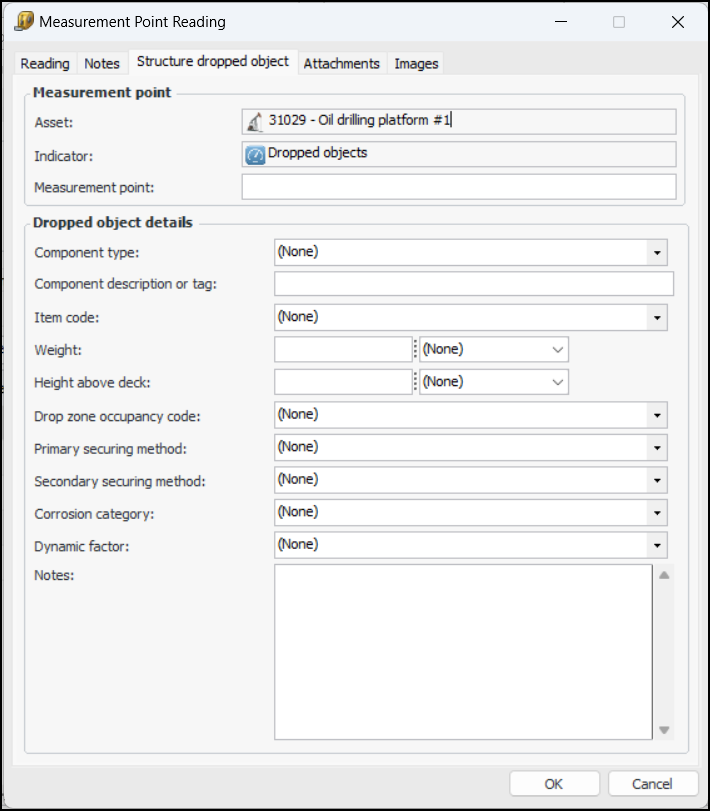Open the Weight unit dropdown
Screen dimensions: 710x811
point(557,350)
